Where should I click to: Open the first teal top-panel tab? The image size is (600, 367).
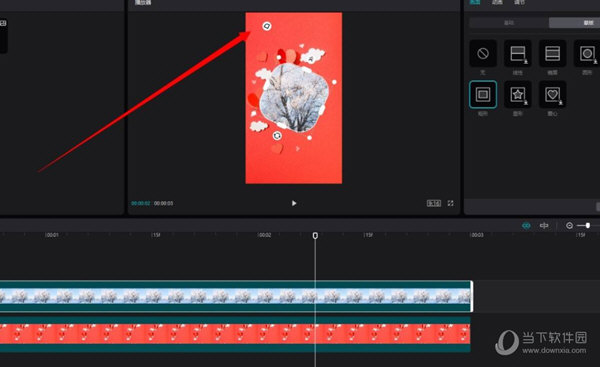point(475,2)
